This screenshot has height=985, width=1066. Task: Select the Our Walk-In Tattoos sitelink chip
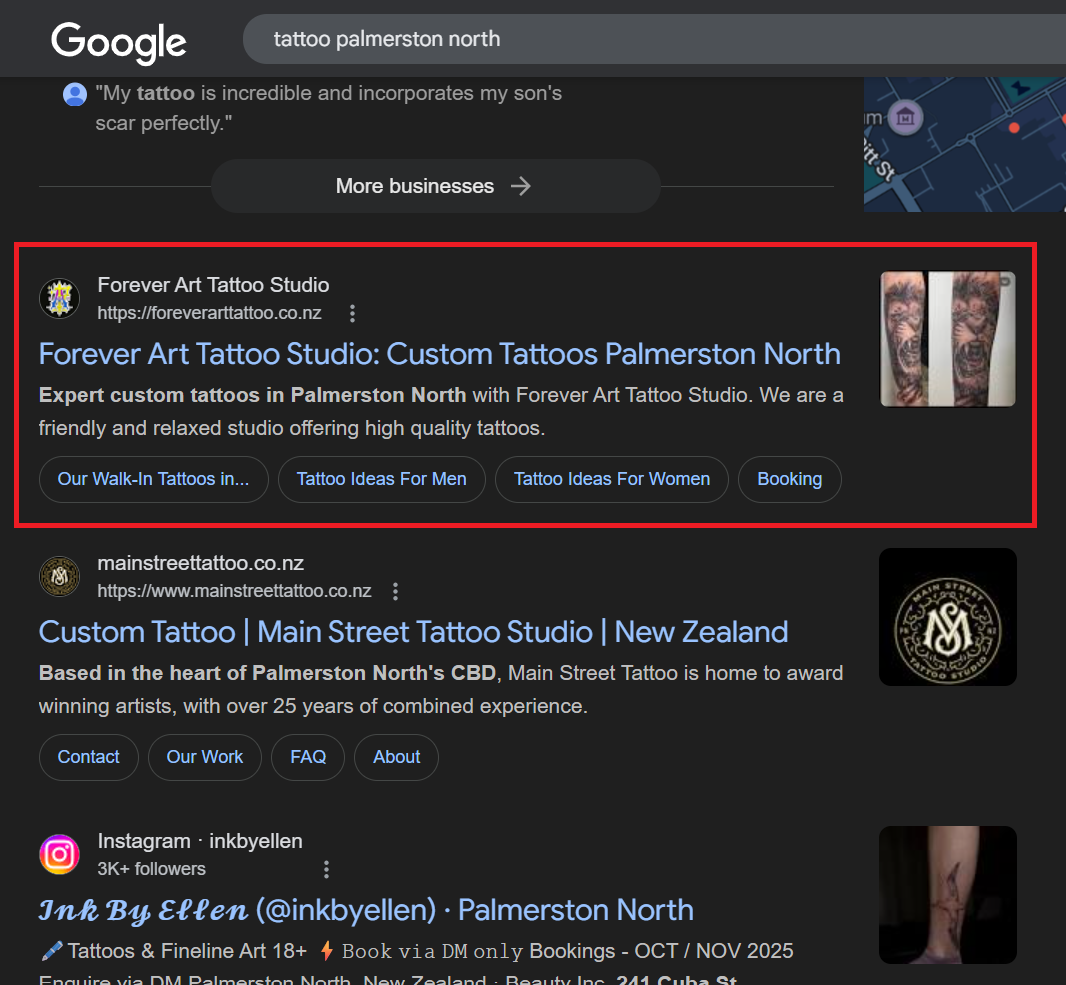(153, 479)
